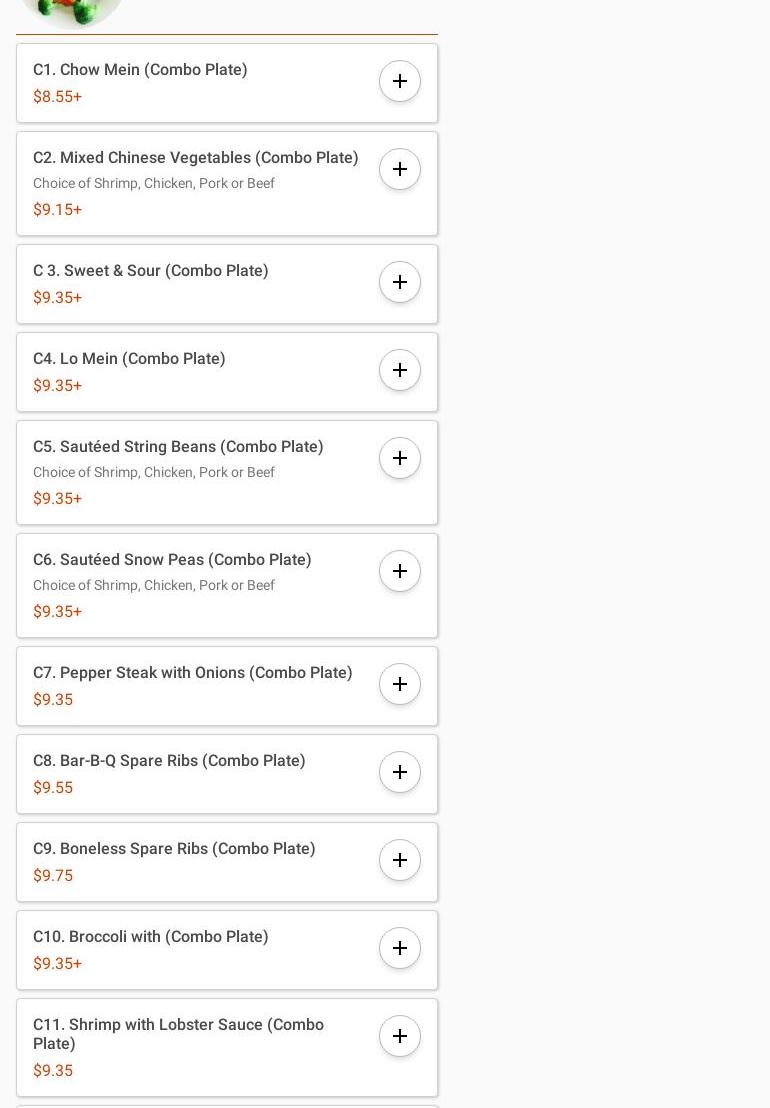Screen dimensions: 770x1108
Task: Click C2 protein choice description text
Action: pyautogui.click(x=154, y=183)
